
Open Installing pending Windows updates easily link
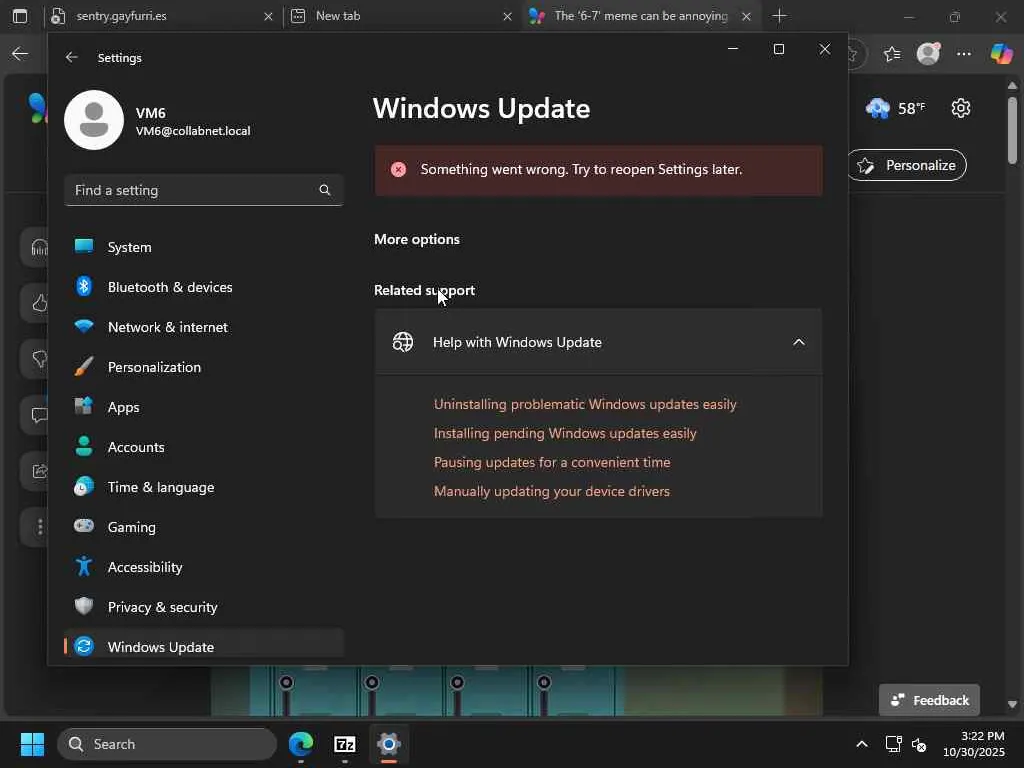click(x=565, y=433)
